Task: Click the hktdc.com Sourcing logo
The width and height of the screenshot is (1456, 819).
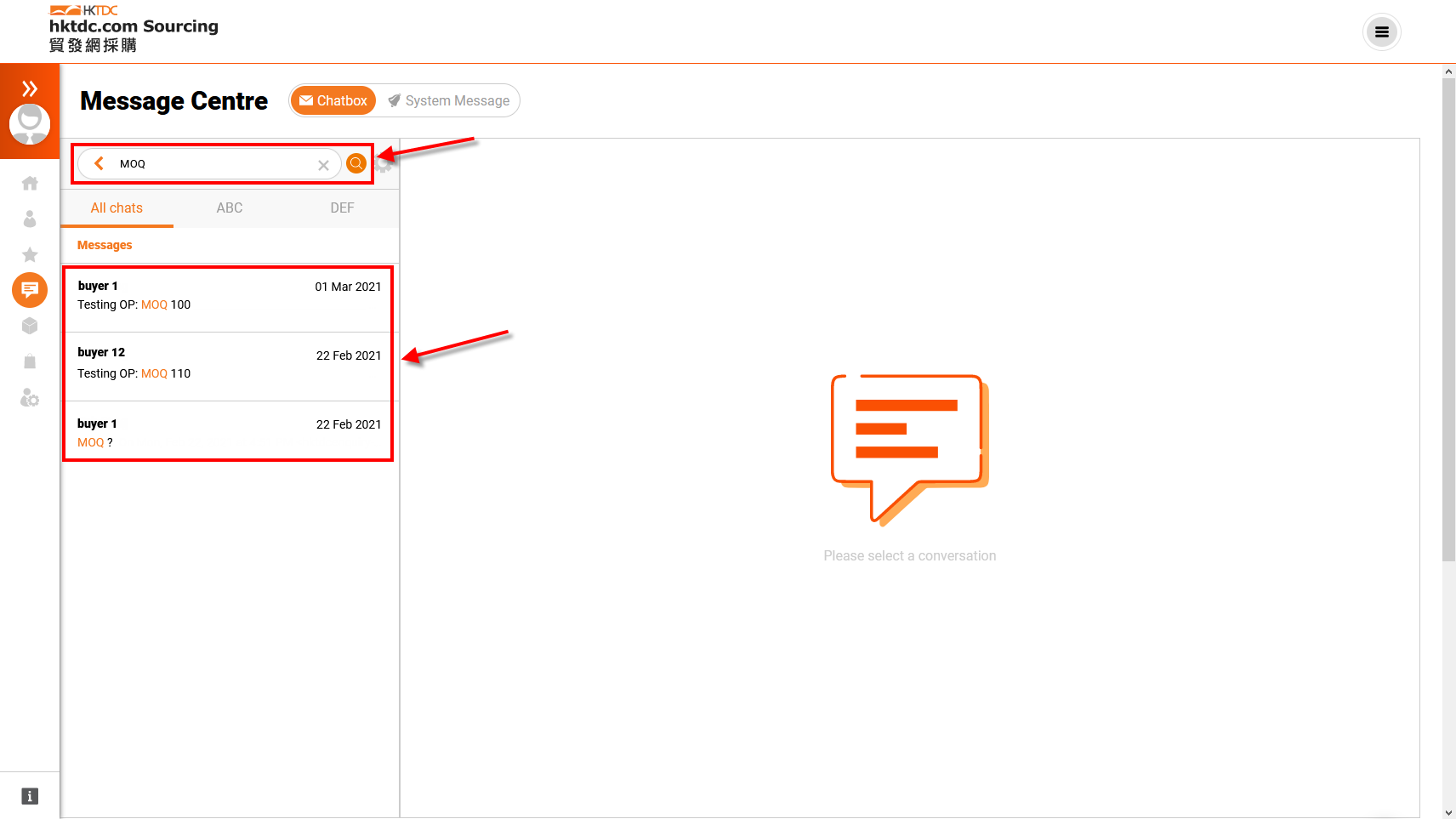Action: coord(134,31)
